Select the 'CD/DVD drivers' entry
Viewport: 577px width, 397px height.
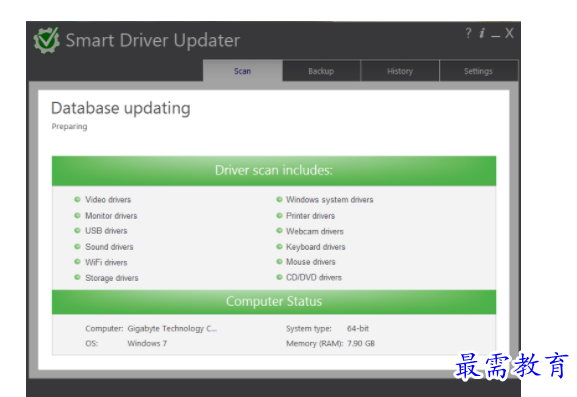click(314, 277)
